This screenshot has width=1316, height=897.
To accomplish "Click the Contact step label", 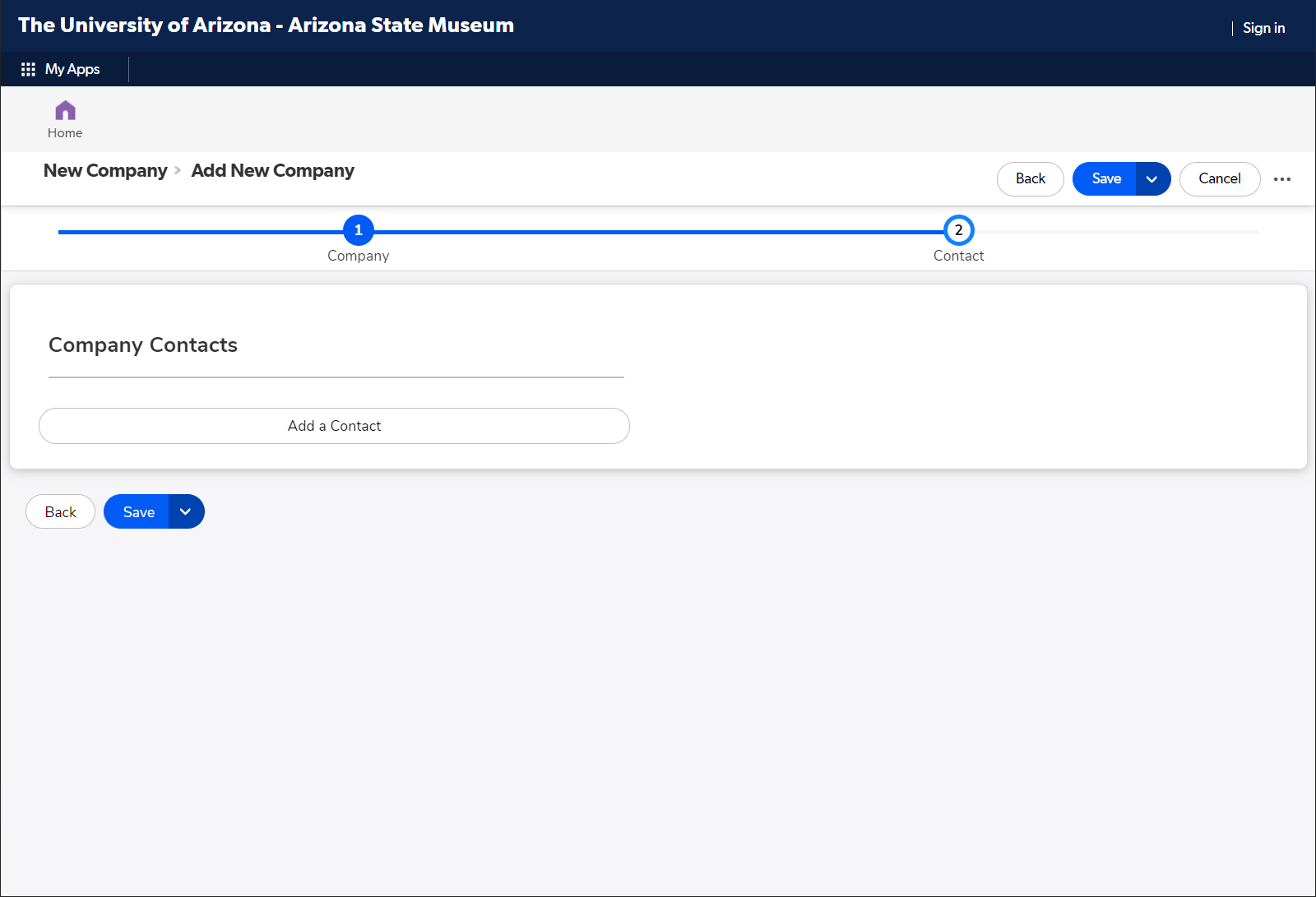I will pos(959,256).
